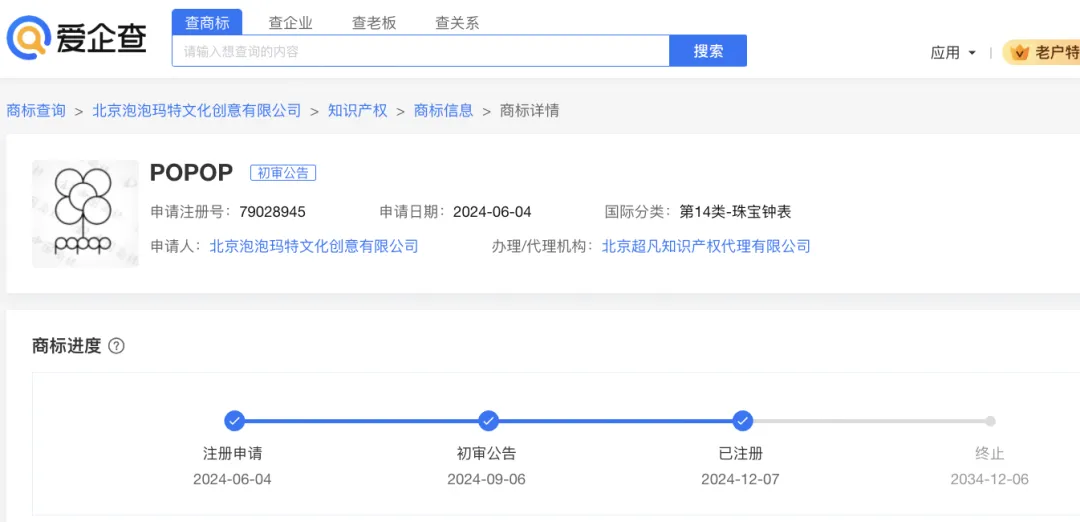Click the 已注册 checkmark step marker

coord(742,421)
